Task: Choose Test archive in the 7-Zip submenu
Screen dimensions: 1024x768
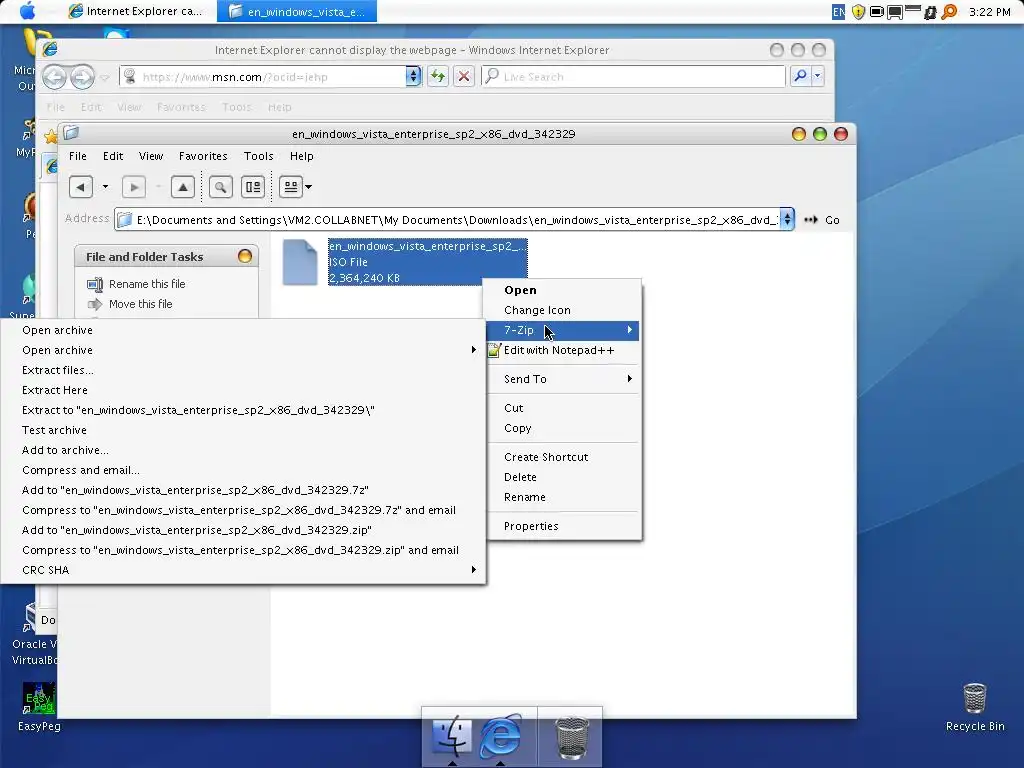Action: click(244, 430)
